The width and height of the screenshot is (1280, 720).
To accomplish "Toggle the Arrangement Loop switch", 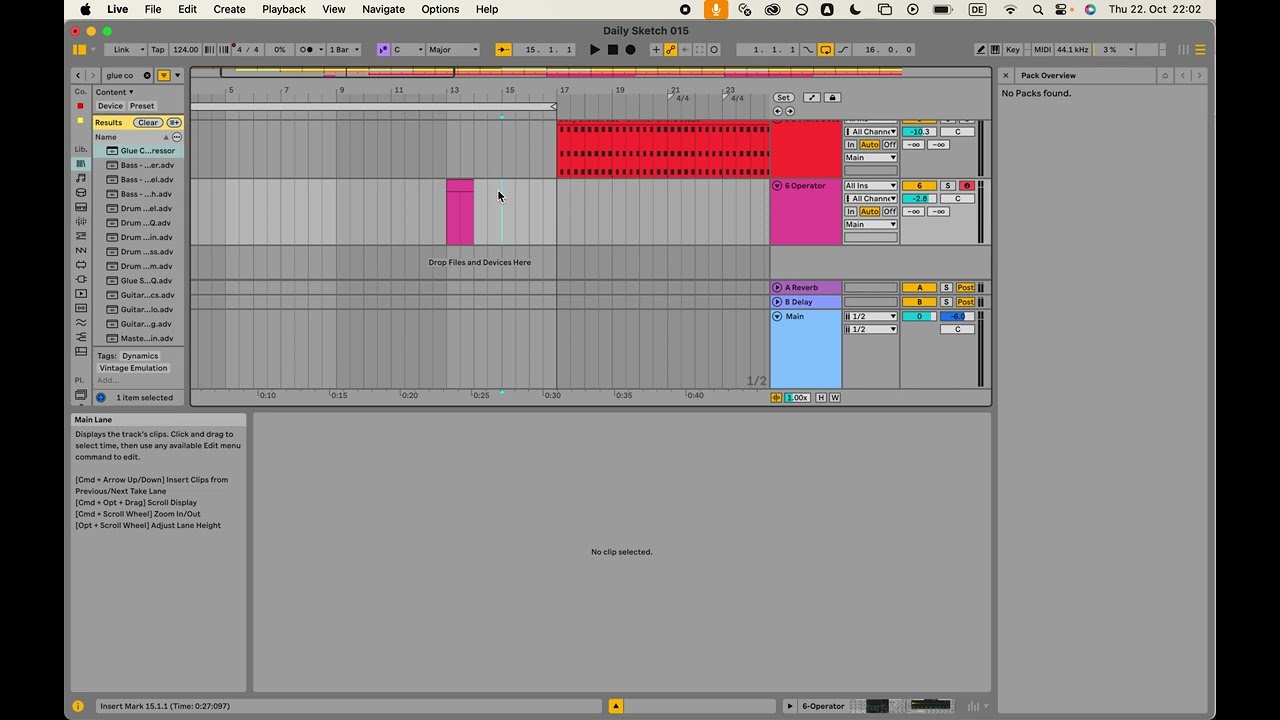I will 825,49.
